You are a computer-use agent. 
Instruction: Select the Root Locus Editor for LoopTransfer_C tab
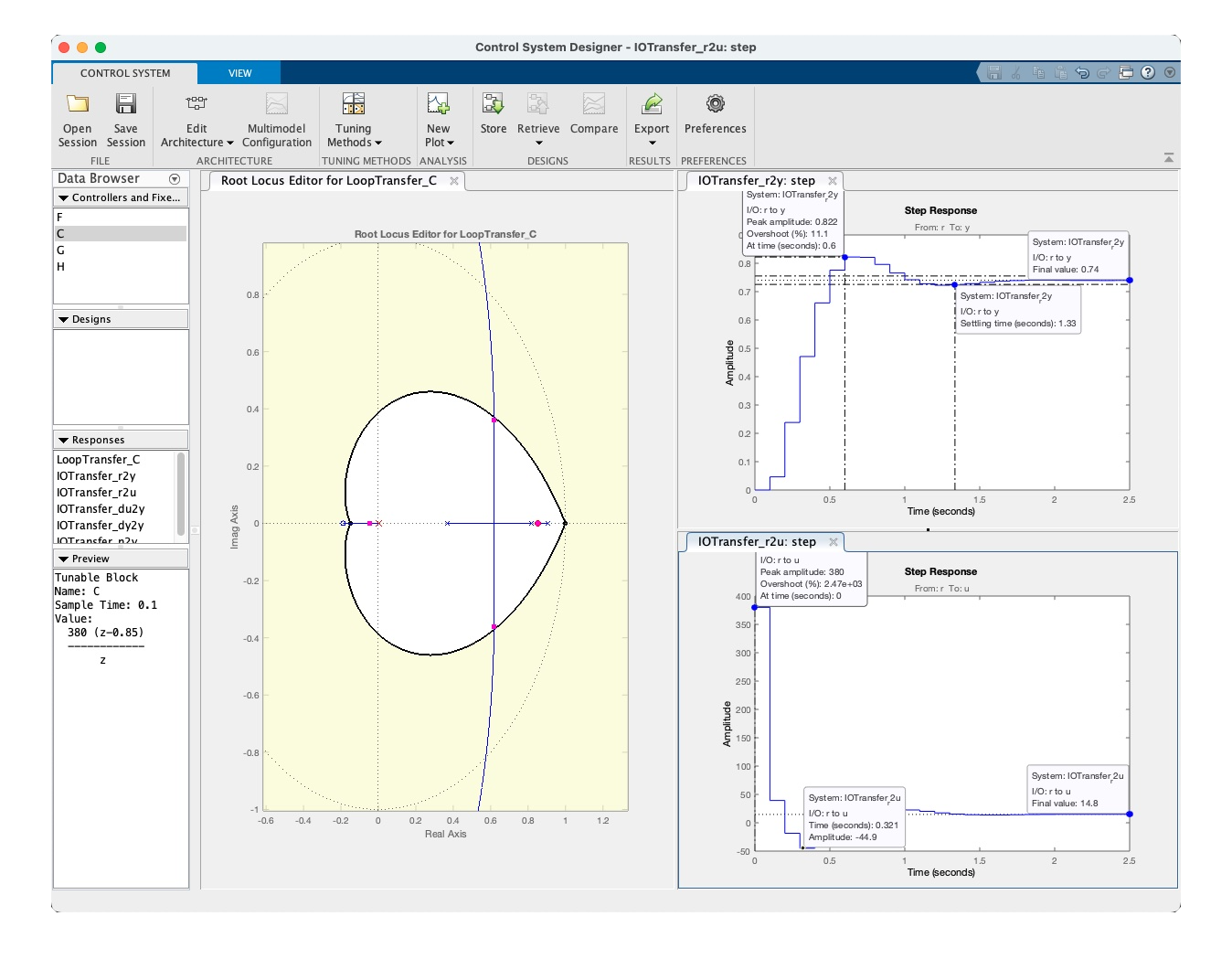(x=329, y=181)
